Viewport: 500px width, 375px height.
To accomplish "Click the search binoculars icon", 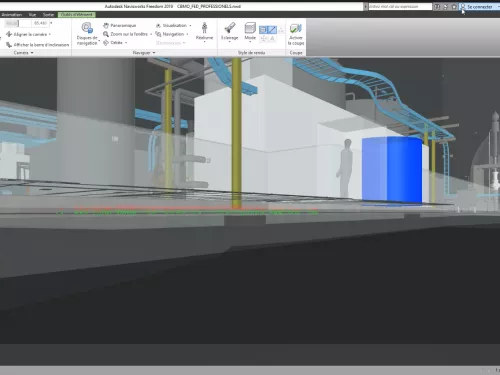I will 437,7.
